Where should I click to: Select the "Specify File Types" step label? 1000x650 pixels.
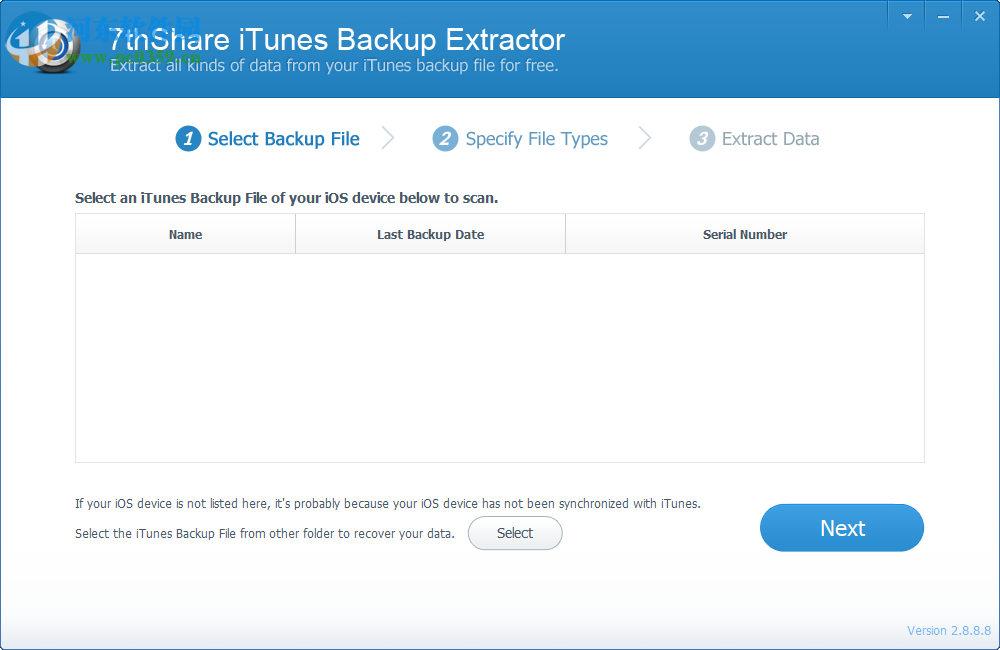click(537, 138)
